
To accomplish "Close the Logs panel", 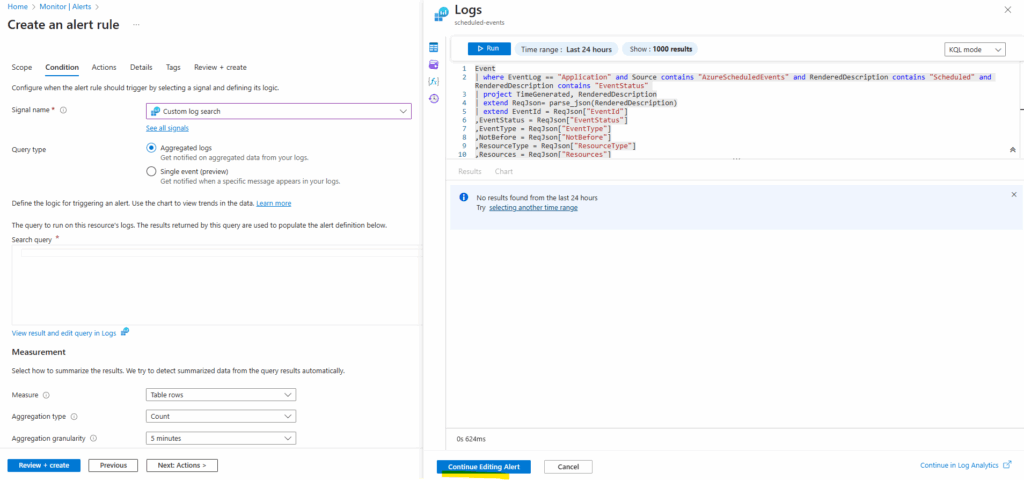I will [x=1008, y=9].
